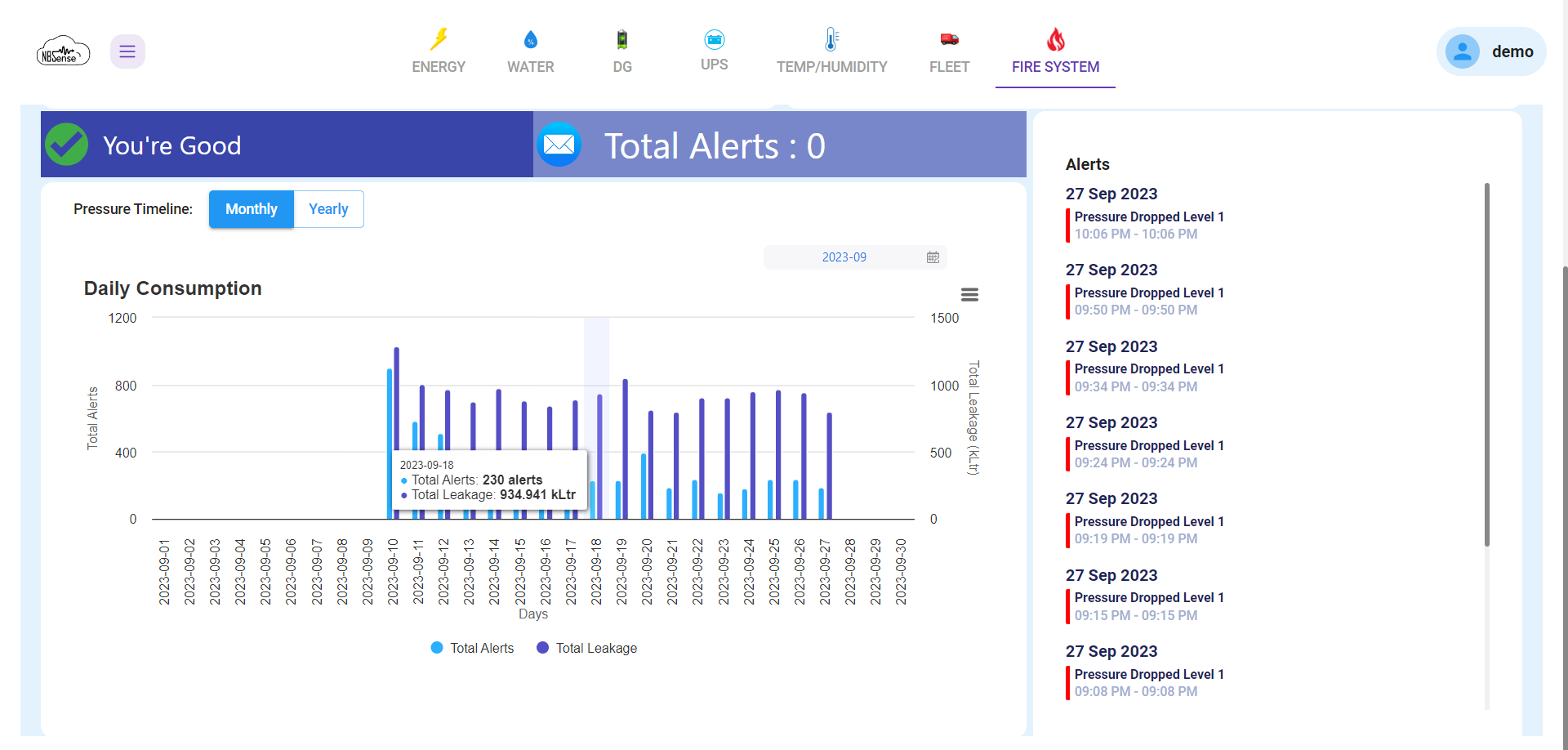This screenshot has width=1568, height=750.
Task: Select the FIRE SYSTEM tab label
Action: [1055, 67]
